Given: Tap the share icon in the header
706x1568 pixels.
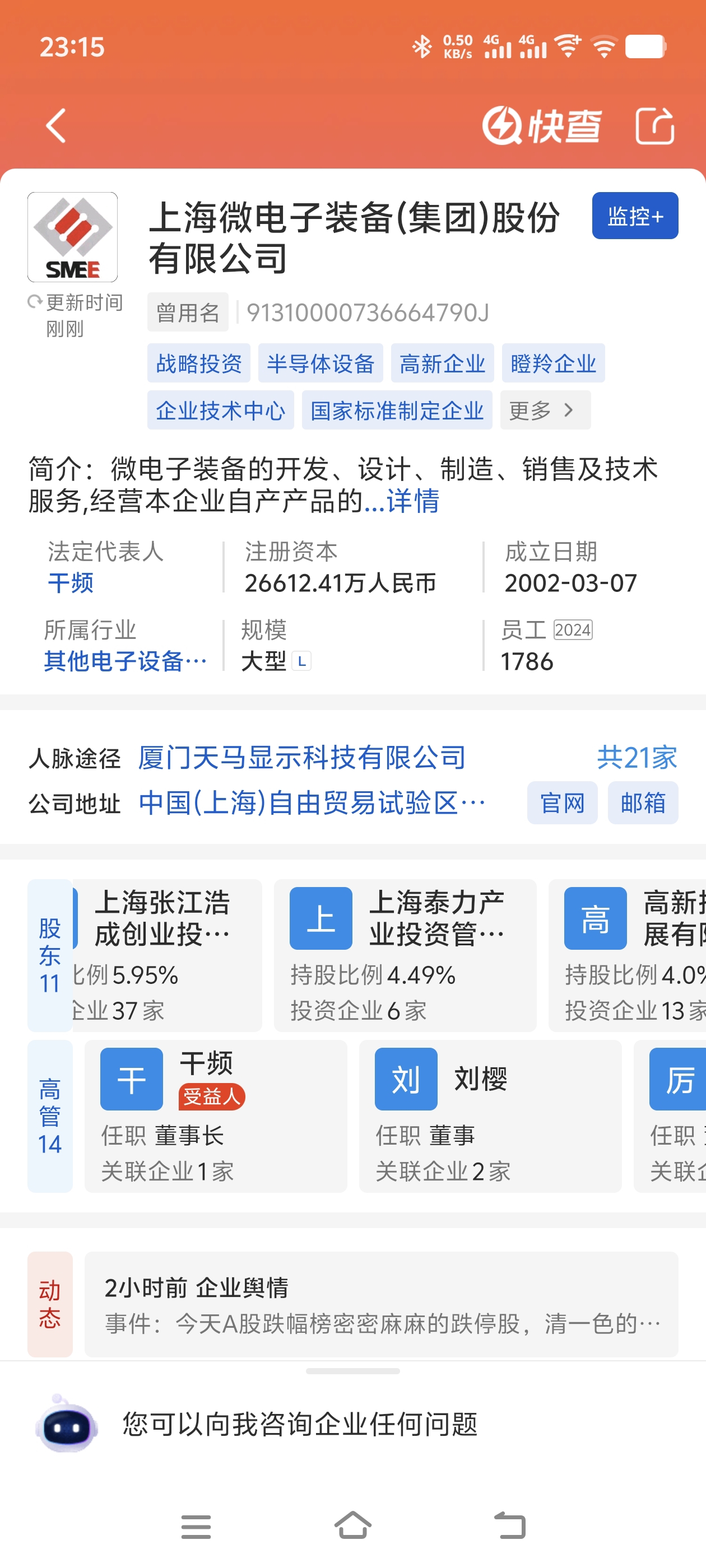Looking at the screenshot, I should click(655, 126).
